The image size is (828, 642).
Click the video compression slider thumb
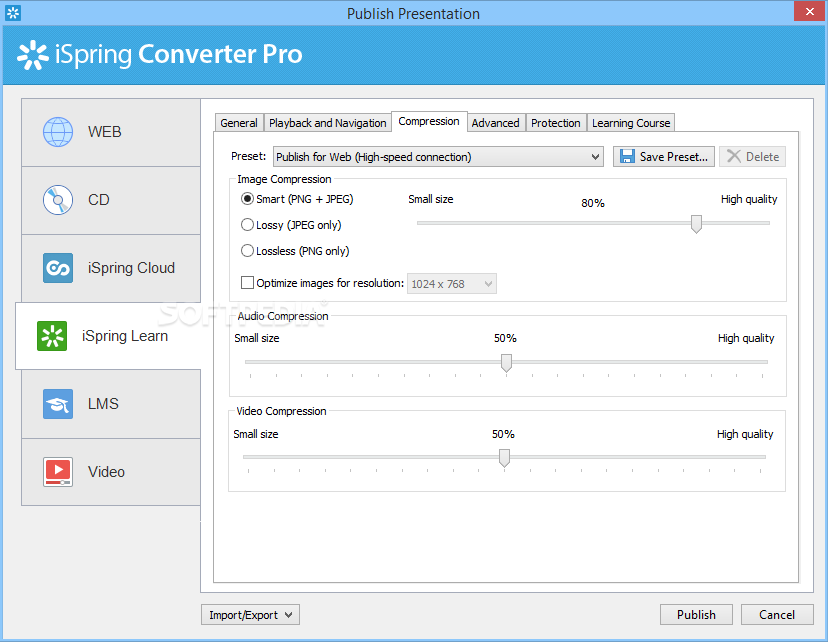pos(504,458)
